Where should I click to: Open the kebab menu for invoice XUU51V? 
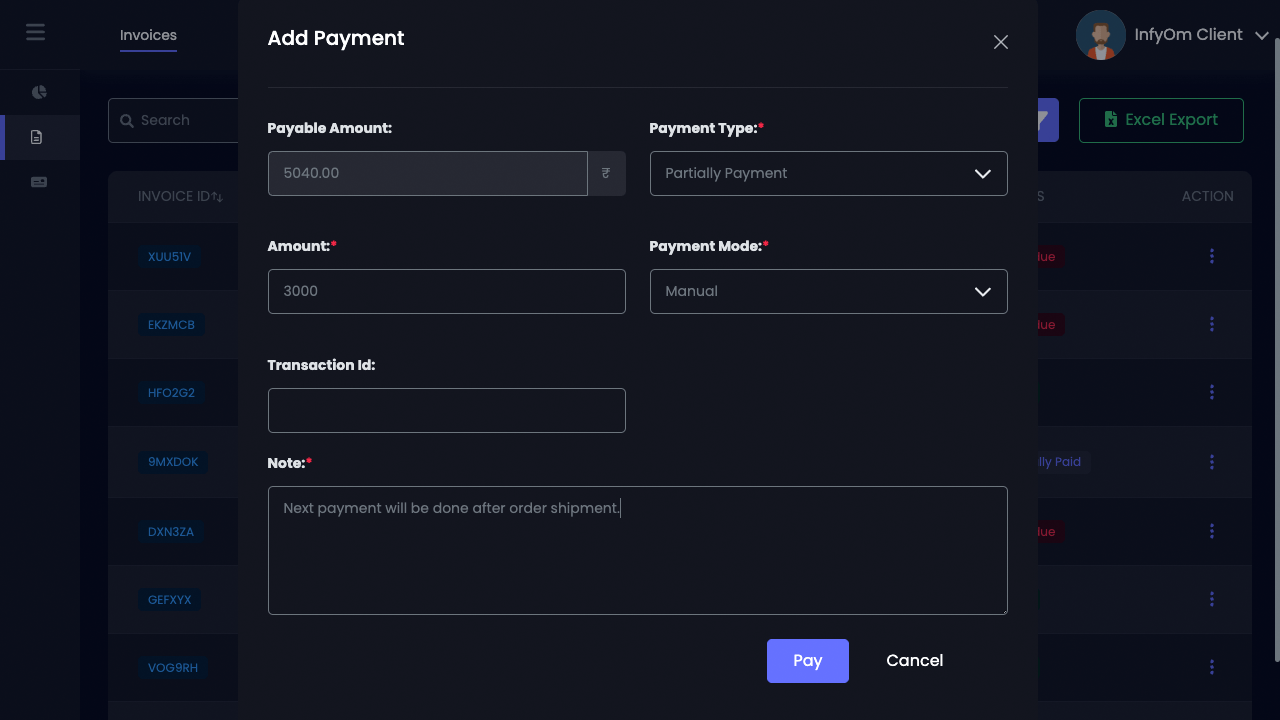1212,256
